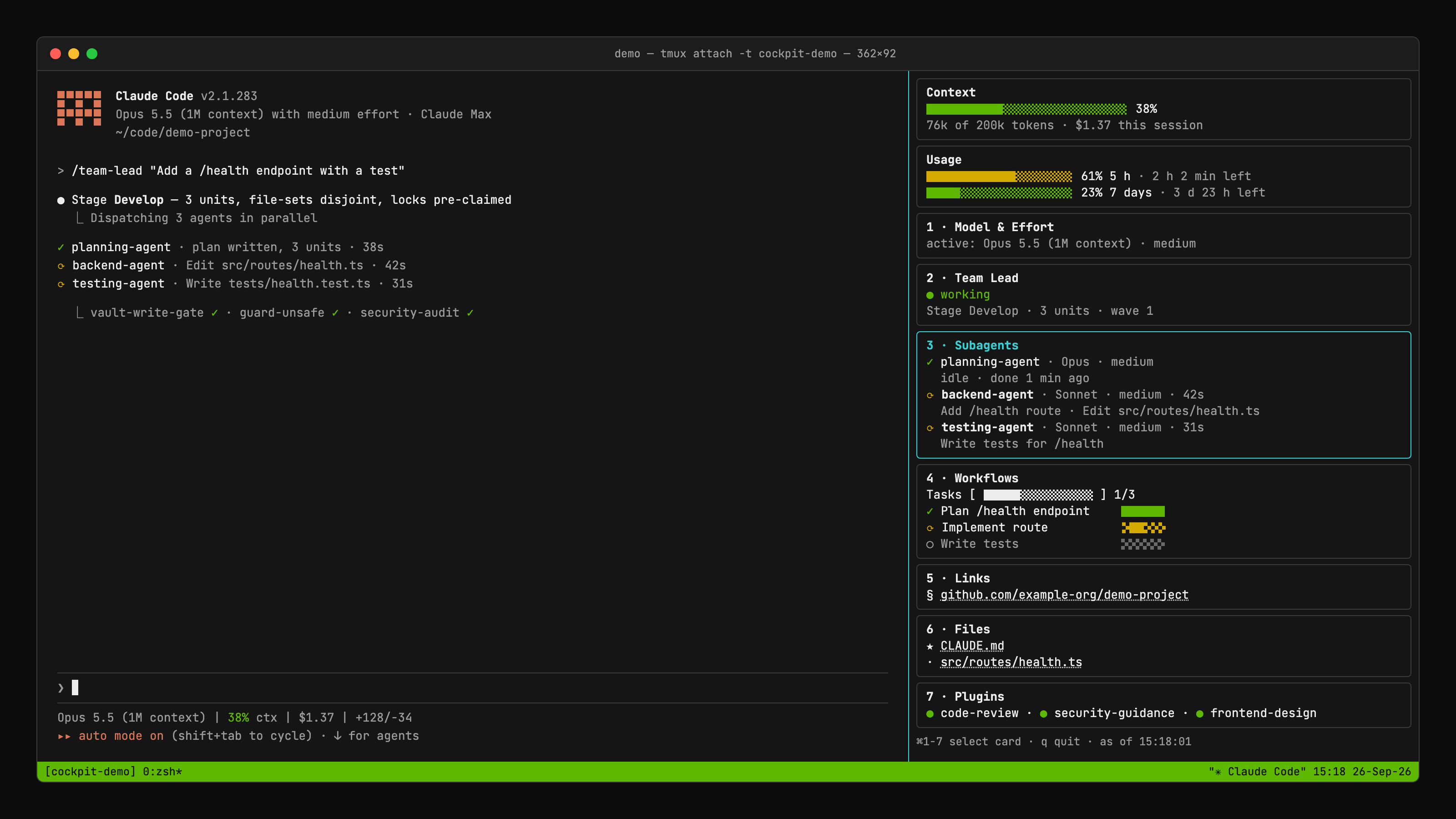The image size is (1456, 819).
Task: Click the check mark after security-audit
Action: click(470, 313)
